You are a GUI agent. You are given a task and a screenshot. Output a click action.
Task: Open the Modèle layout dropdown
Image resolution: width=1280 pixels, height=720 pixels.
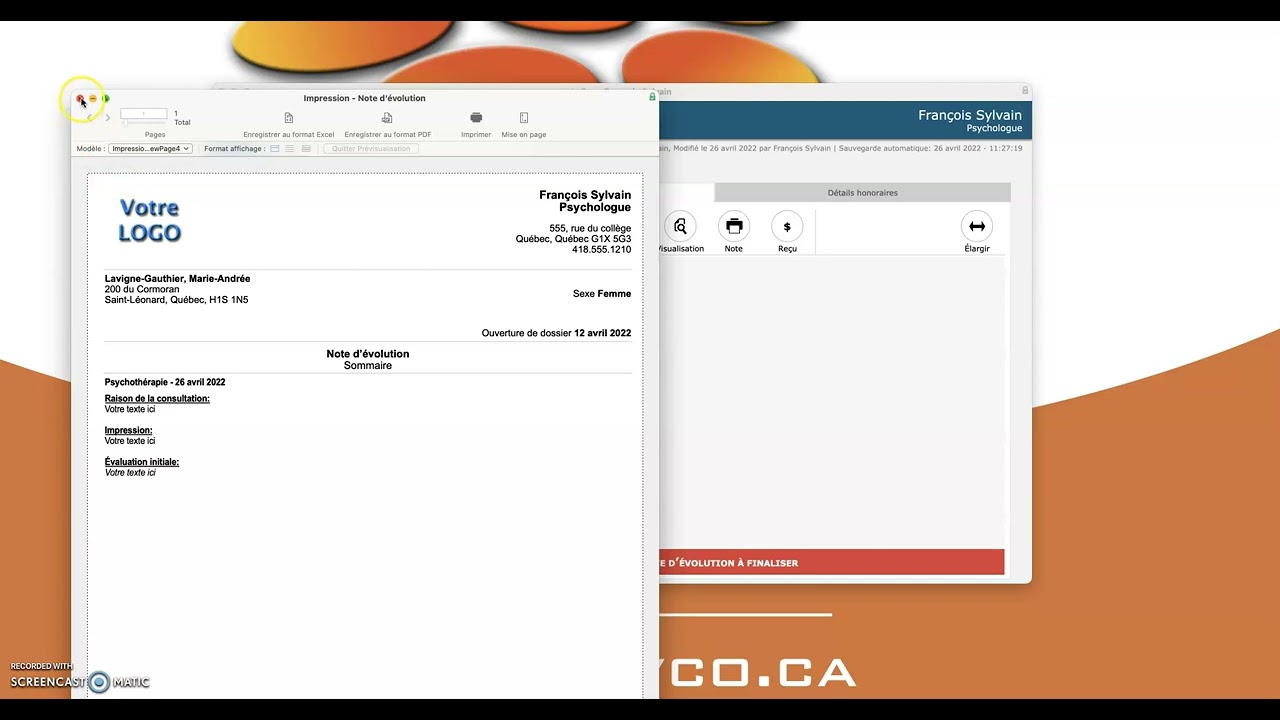coord(149,149)
